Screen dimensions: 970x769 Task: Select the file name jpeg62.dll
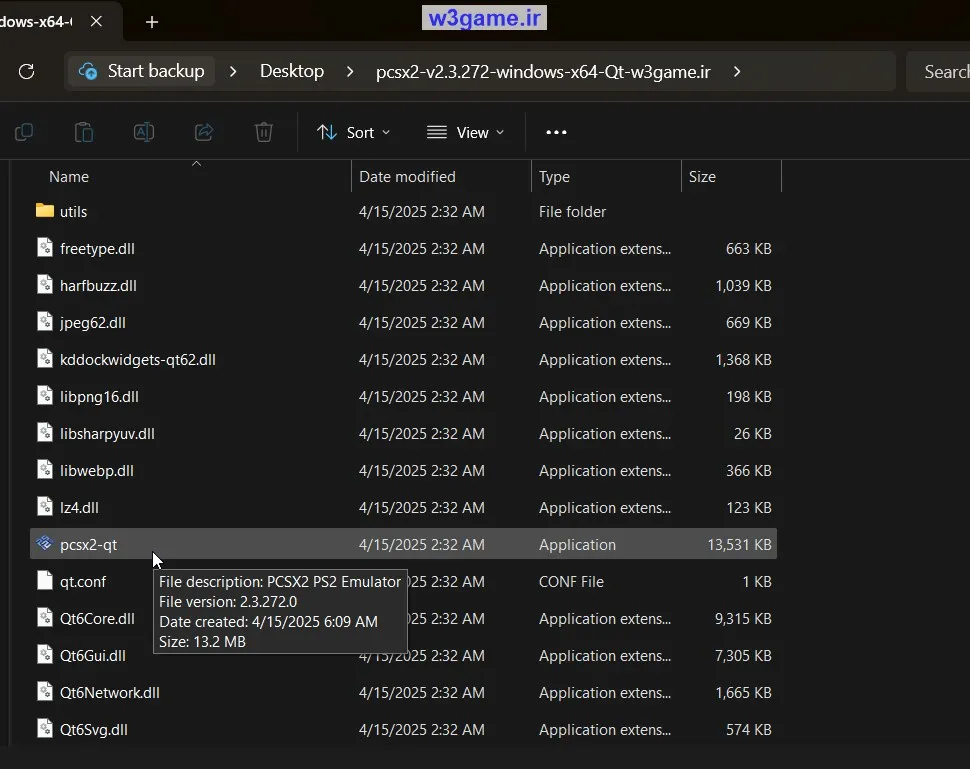93,323
